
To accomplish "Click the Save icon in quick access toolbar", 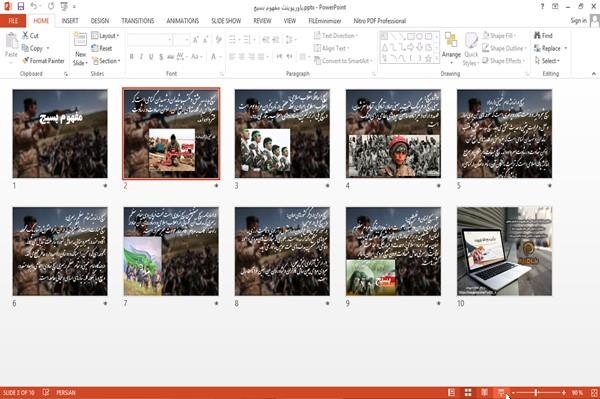I will [x=21, y=6].
